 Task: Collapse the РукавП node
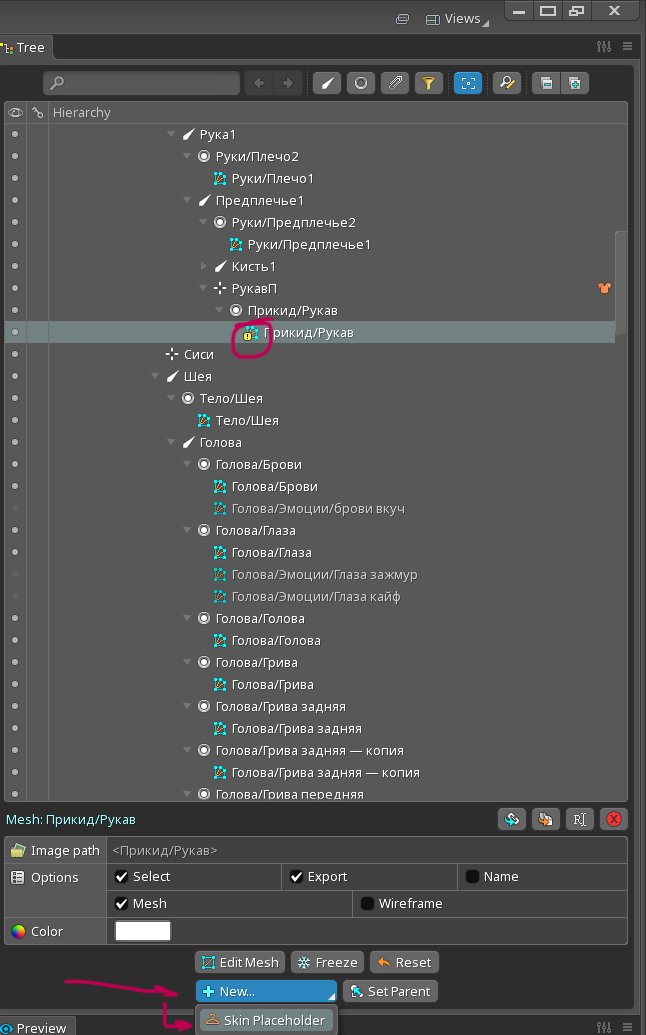tap(203, 288)
